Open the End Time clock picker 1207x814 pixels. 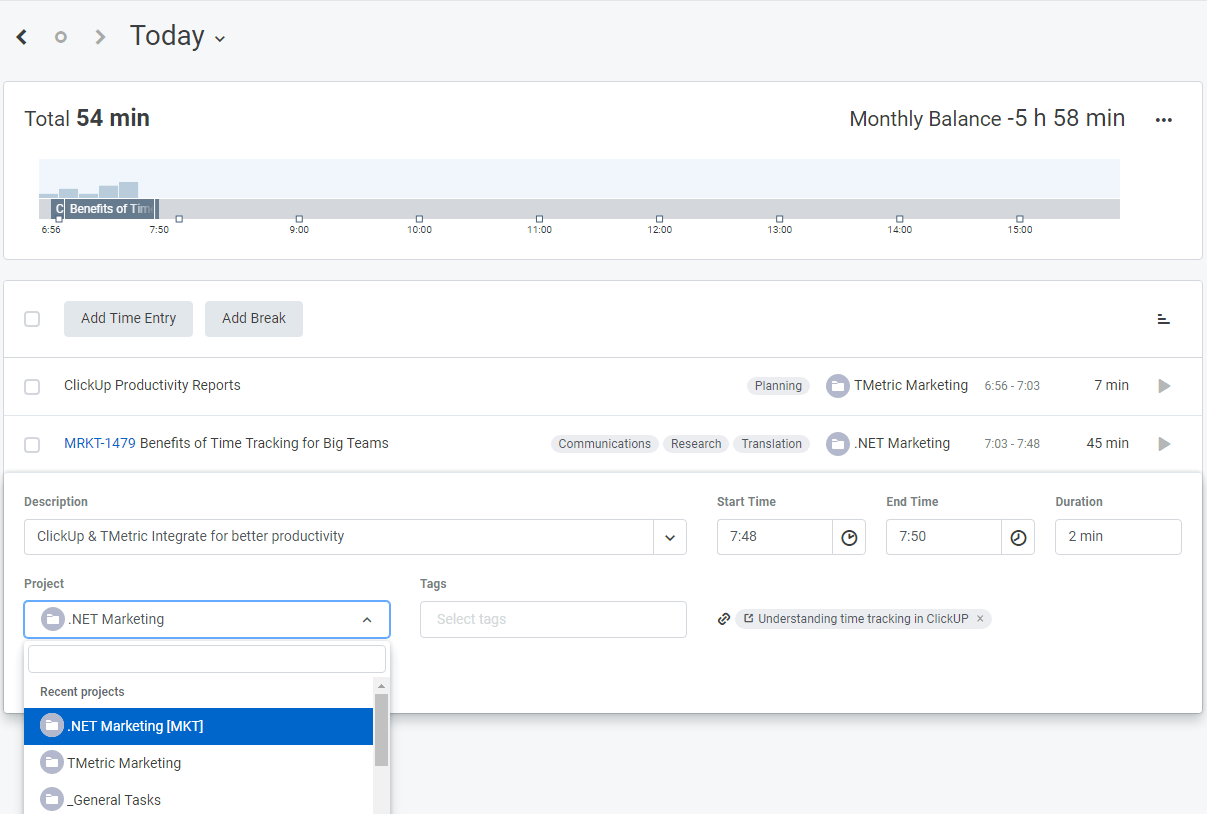click(1018, 537)
